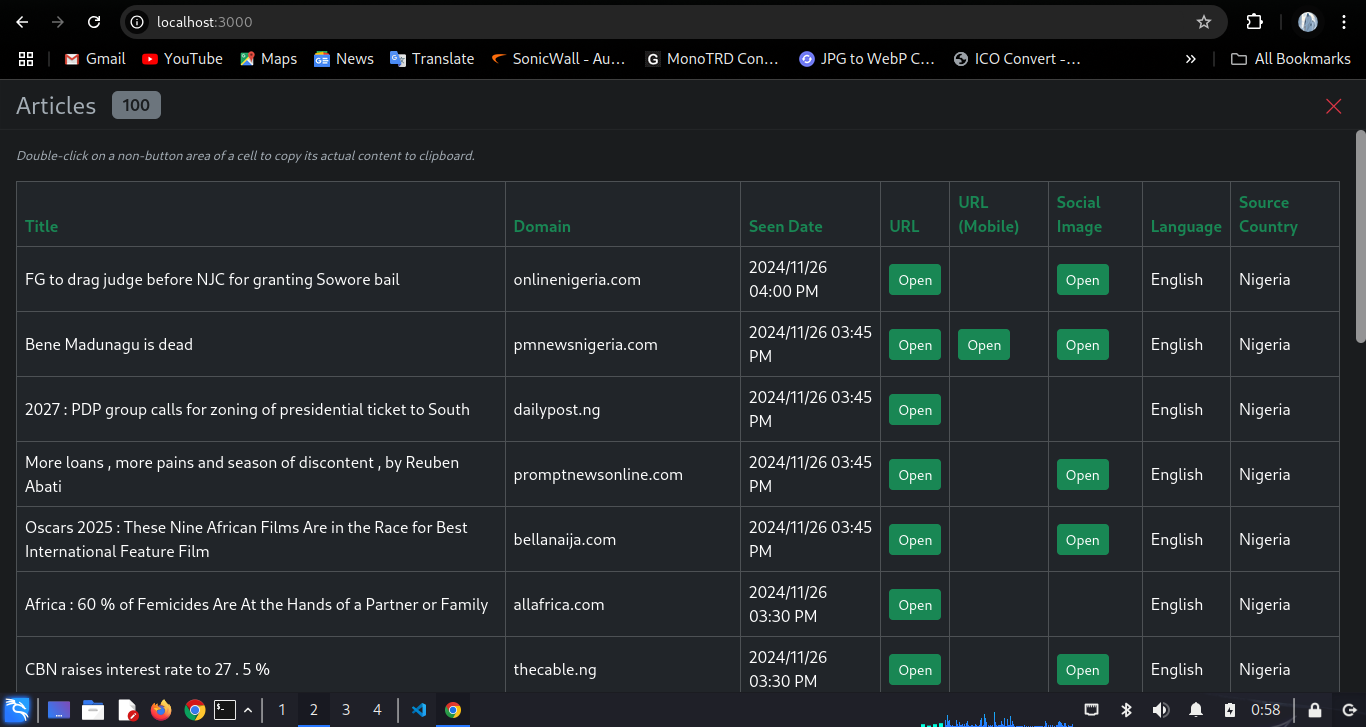Open the MonoTRD Con bookmark
Viewport: 1366px width, 727px height.
click(712, 59)
